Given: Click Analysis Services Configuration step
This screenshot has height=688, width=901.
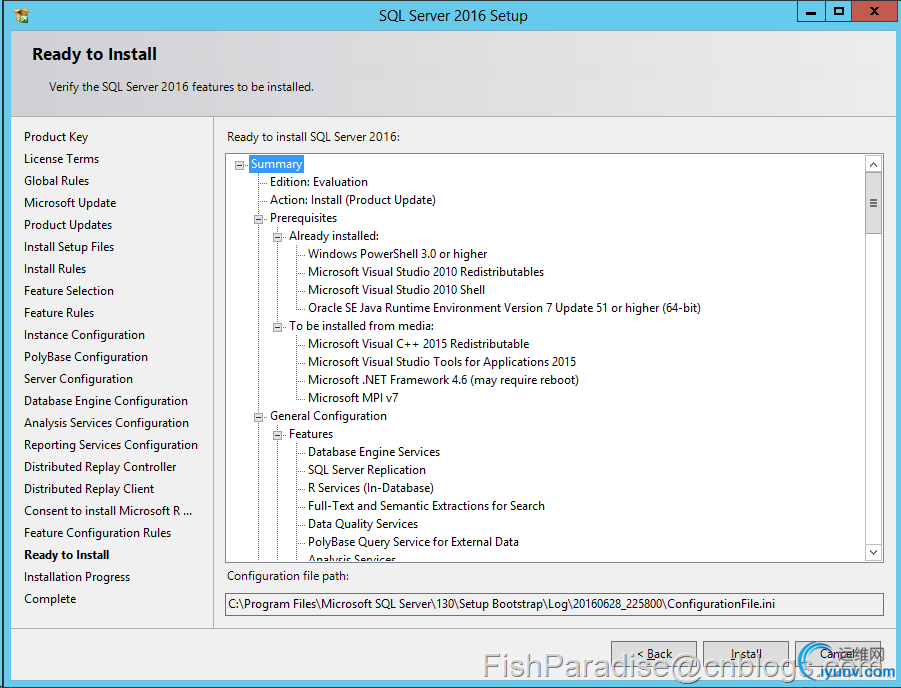Looking at the screenshot, I should click(106, 423).
